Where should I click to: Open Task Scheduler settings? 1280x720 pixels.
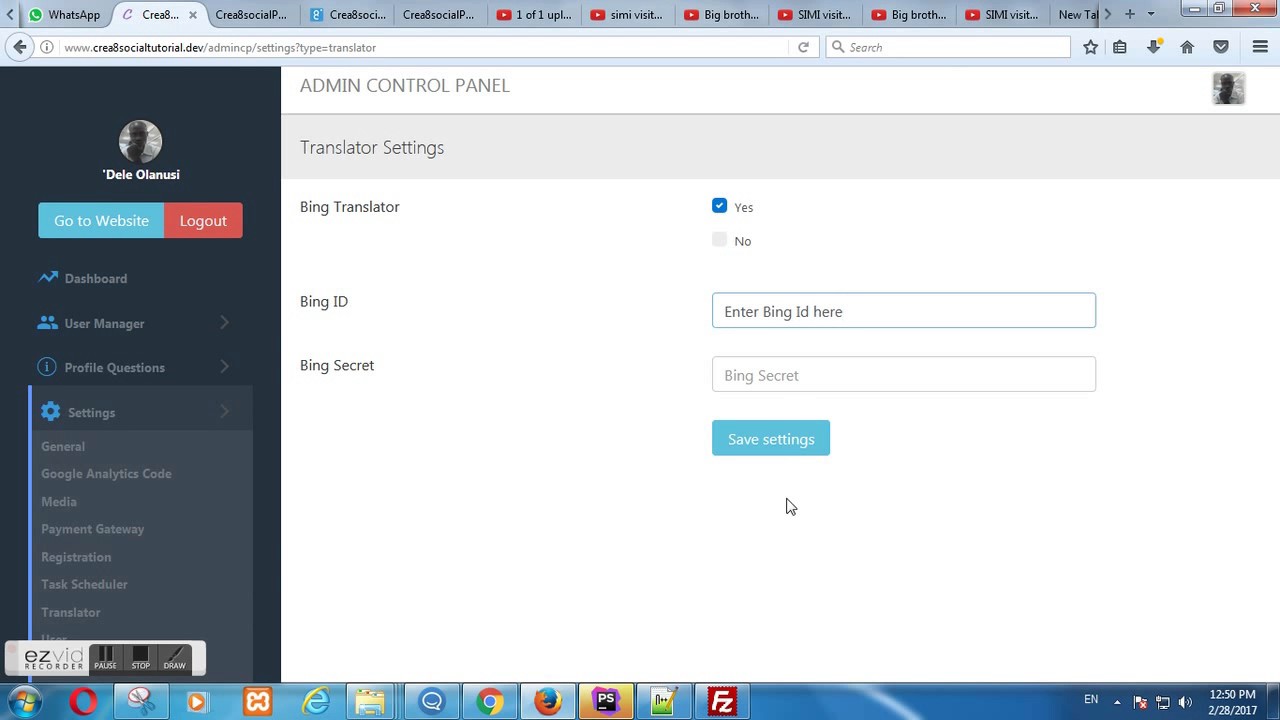point(84,584)
